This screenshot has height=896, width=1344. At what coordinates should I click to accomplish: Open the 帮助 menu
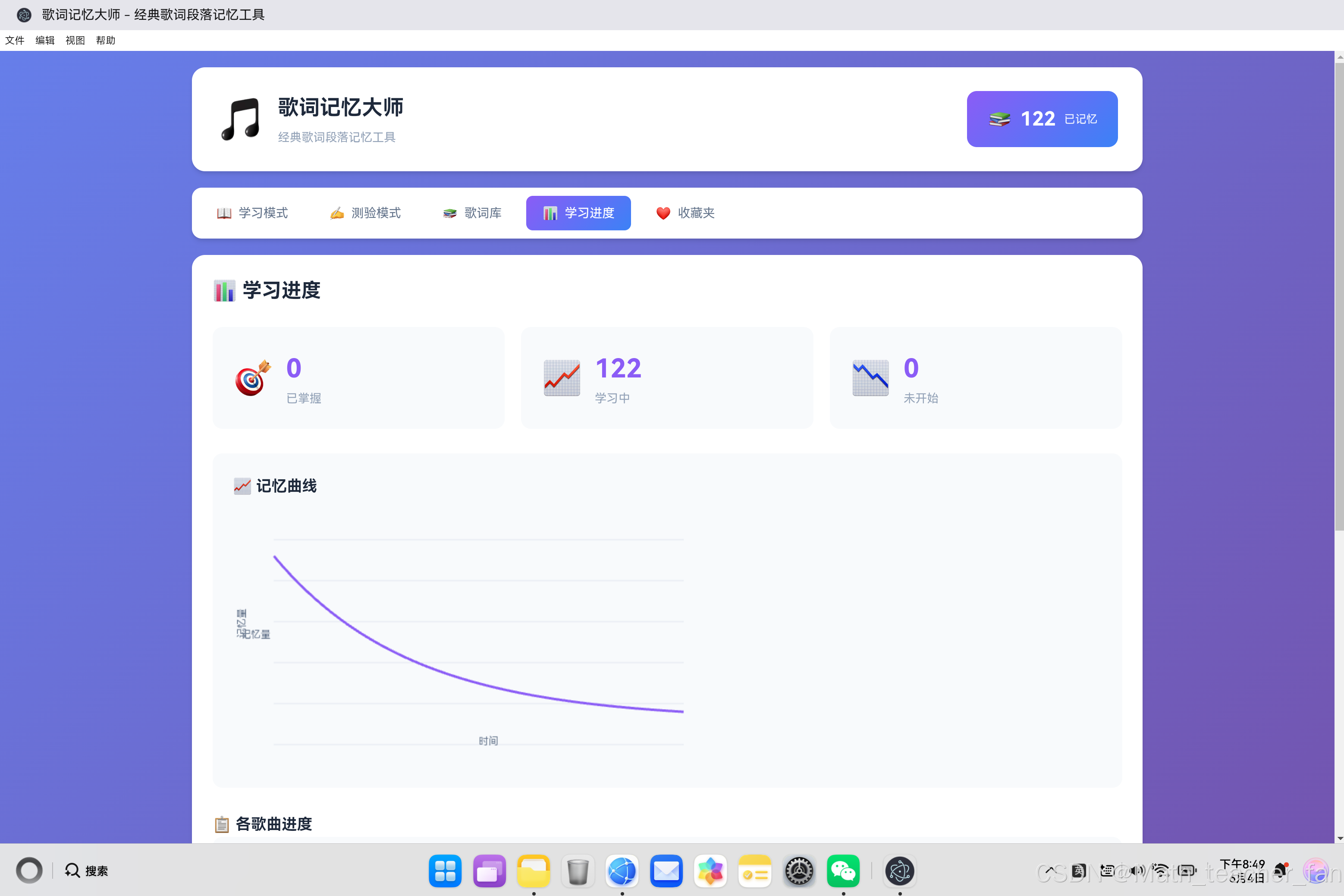pyautogui.click(x=106, y=40)
